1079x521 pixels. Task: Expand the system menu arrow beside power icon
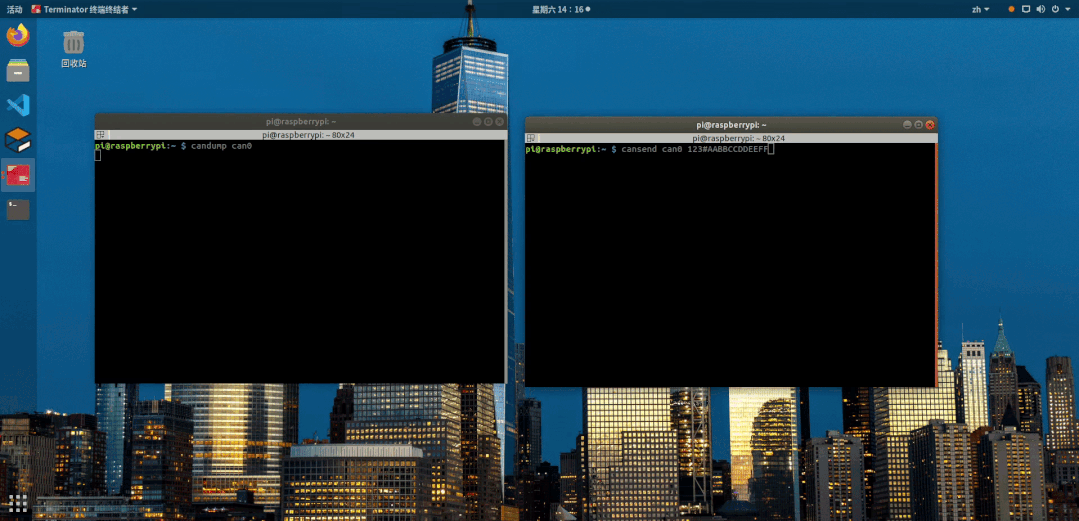pos(1068,9)
